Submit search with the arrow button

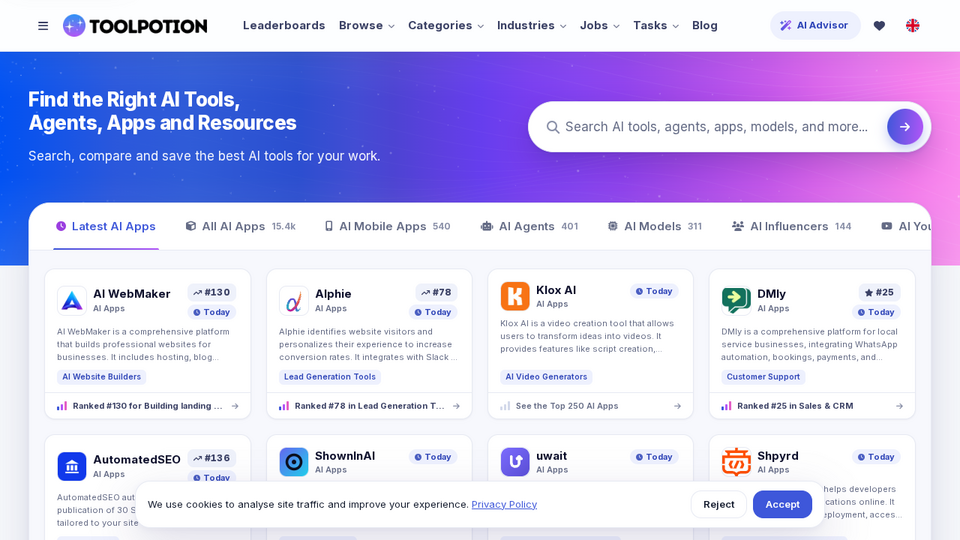coord(905,127)
